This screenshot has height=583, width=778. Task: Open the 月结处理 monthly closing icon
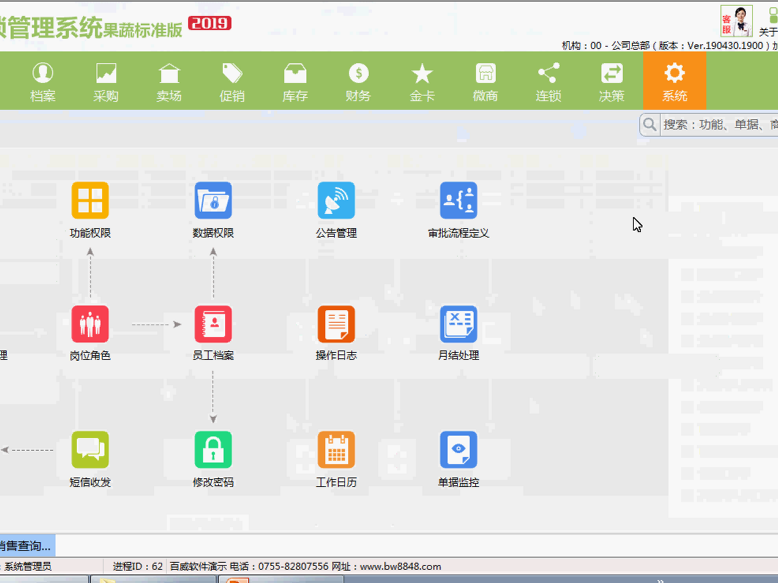458,324
